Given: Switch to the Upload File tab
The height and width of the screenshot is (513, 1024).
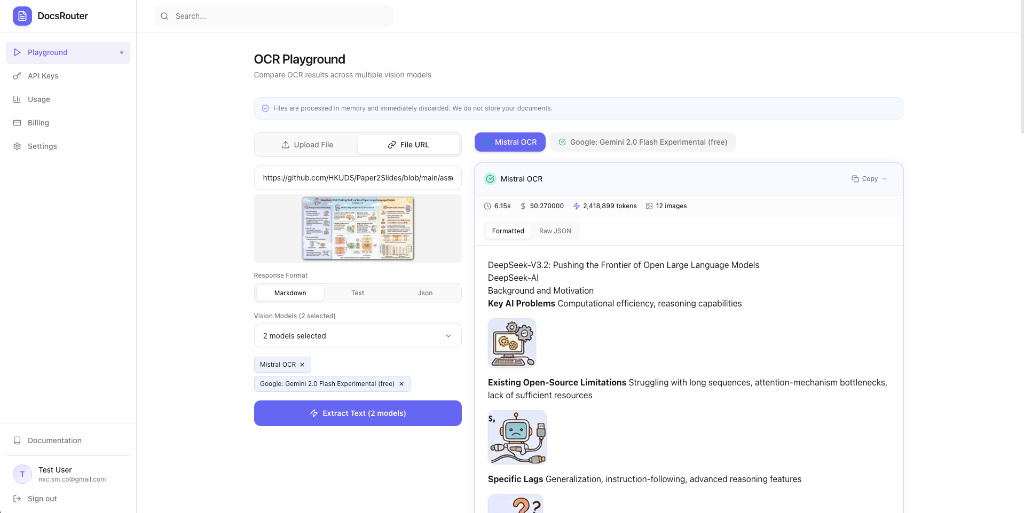Looking at the screenshot, I should [307, 144].
